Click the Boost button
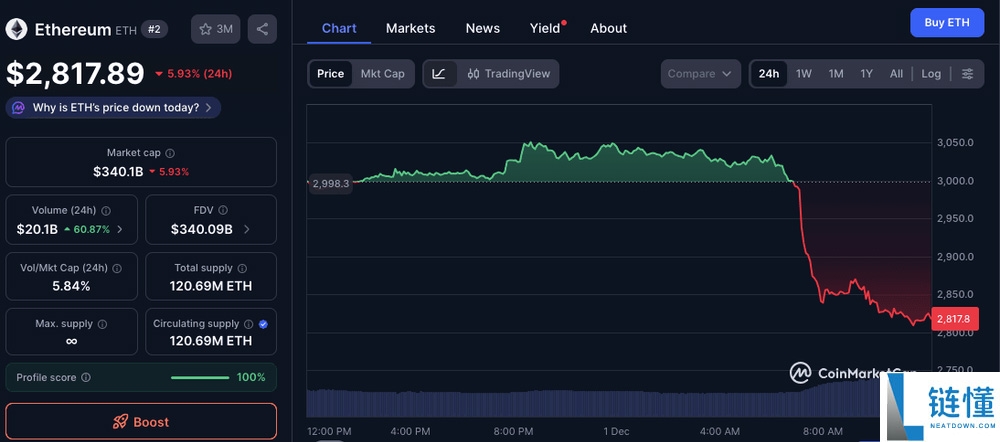This screenshot has height=442, width=1000. (141, 422)
